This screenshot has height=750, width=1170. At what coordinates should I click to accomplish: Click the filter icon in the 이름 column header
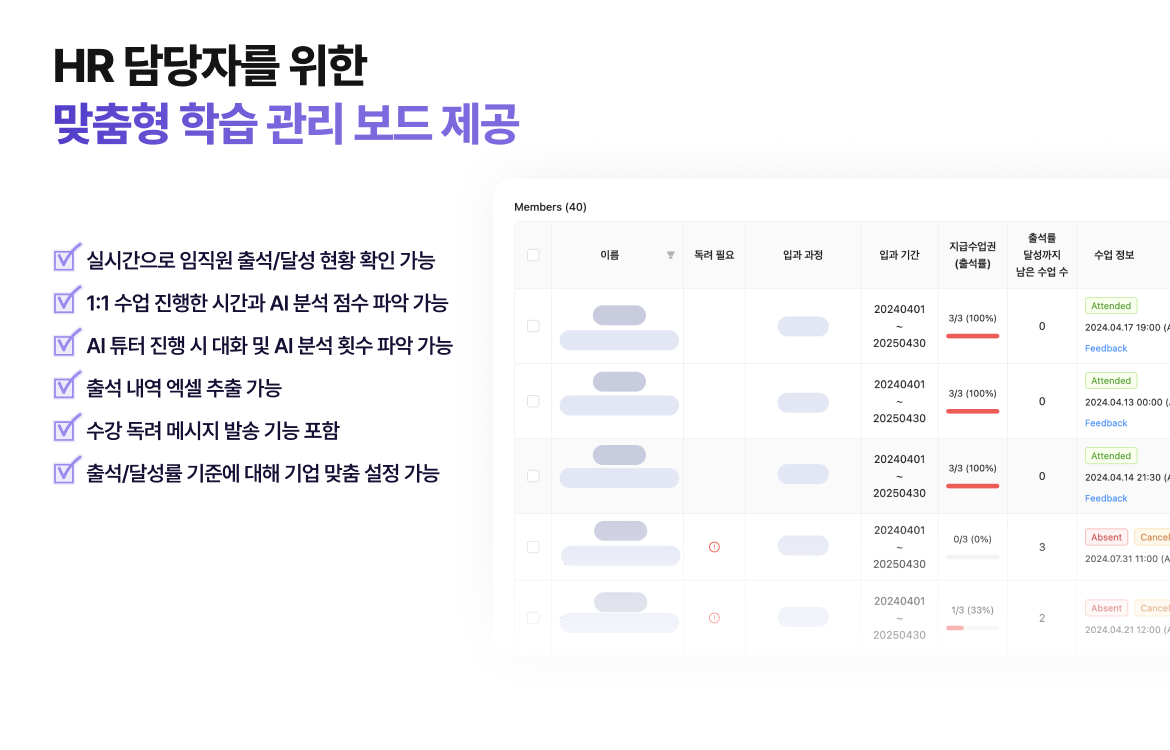pyautogui.click(x=671, y=255)
